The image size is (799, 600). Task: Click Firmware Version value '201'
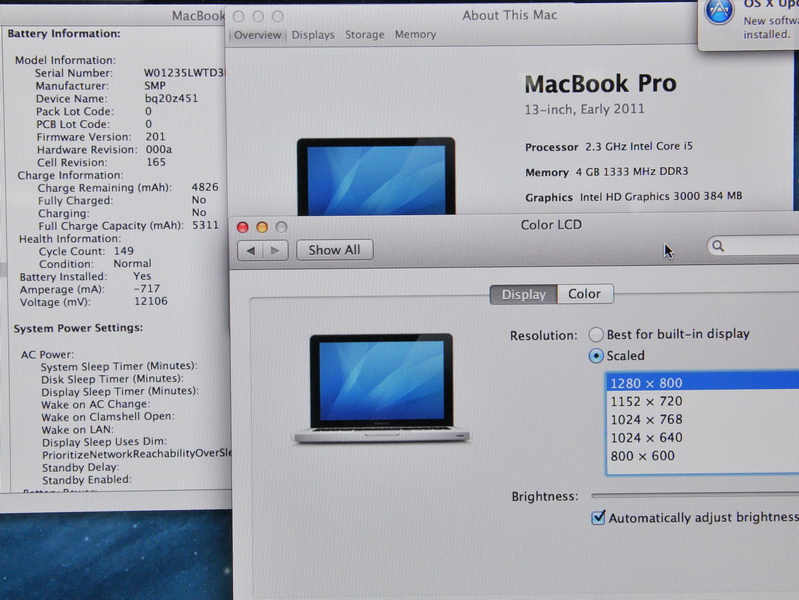155,137
